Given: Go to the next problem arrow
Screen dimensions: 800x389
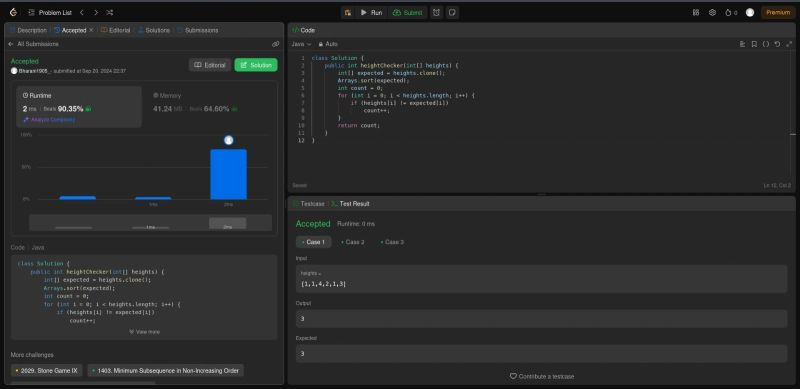Looking at the screenshot, I should click(95, 12).
